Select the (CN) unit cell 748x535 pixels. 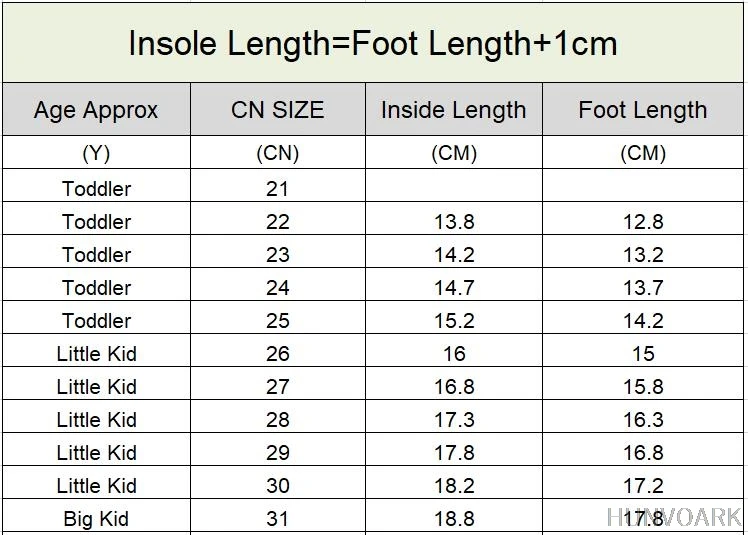pos(277,153)
